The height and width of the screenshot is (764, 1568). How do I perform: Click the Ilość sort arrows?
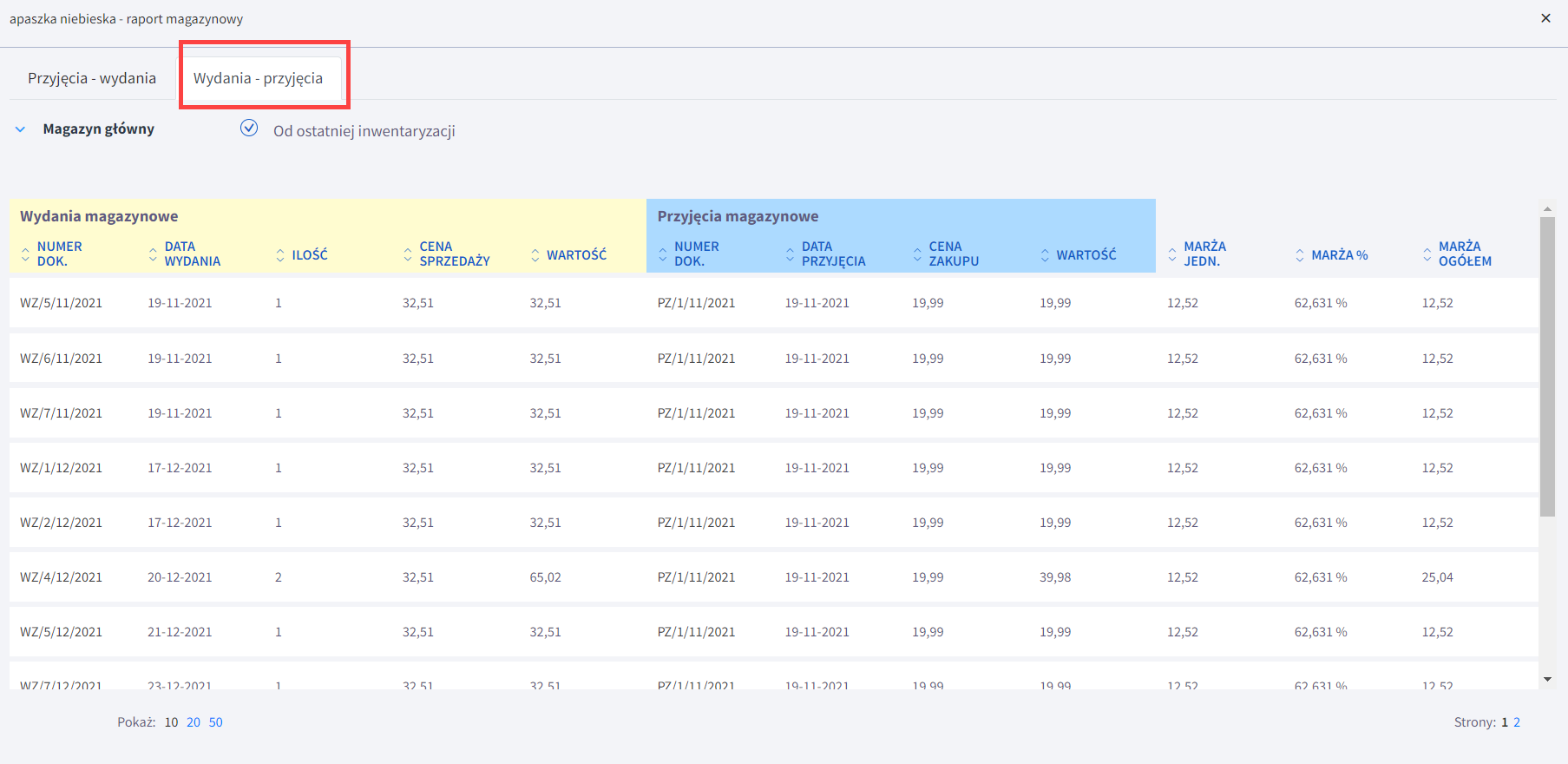click(x=280, y=254)
